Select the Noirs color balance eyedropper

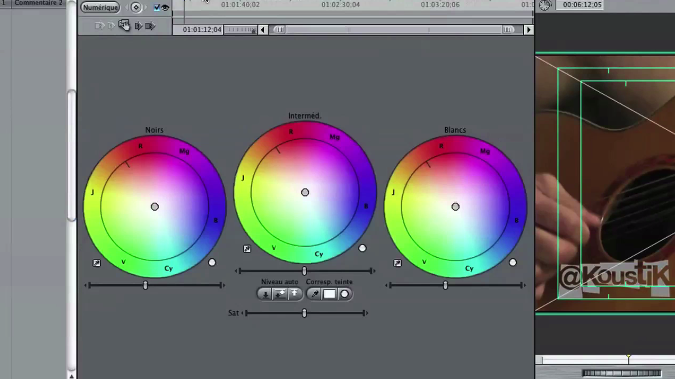(x=96, y=263)
